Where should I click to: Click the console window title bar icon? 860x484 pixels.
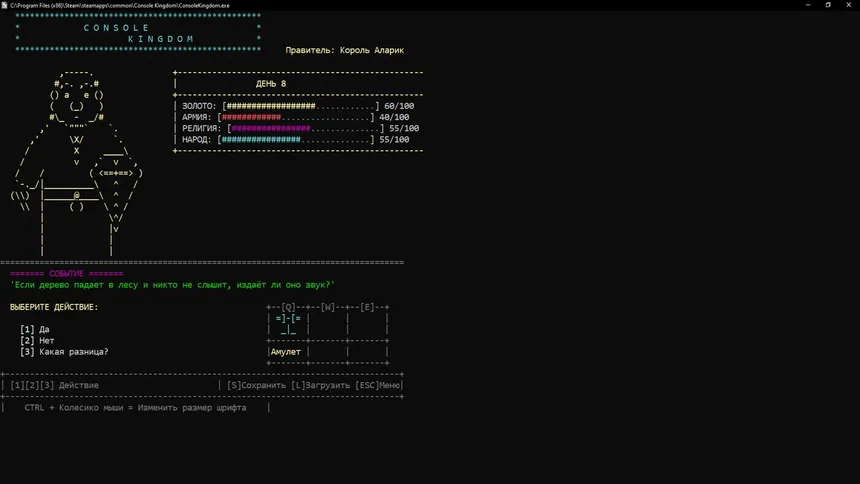(x=4, y=5)
